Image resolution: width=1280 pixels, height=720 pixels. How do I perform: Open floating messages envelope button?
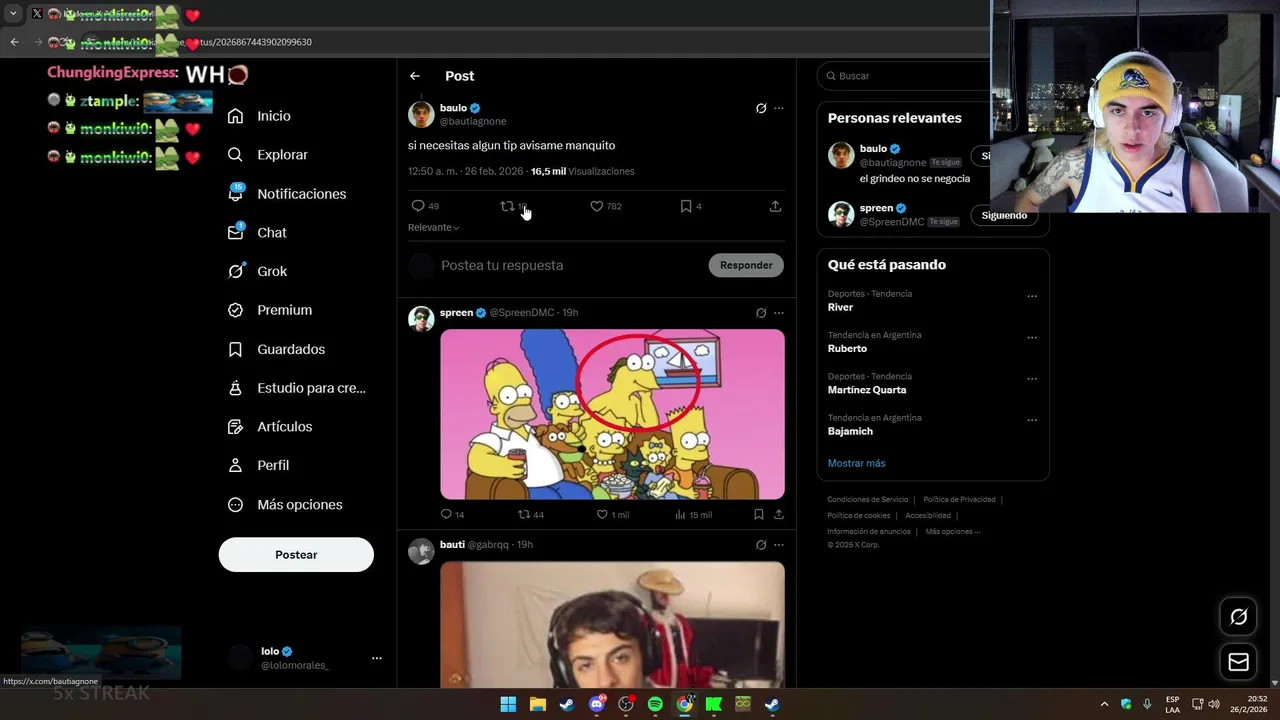1238,662
